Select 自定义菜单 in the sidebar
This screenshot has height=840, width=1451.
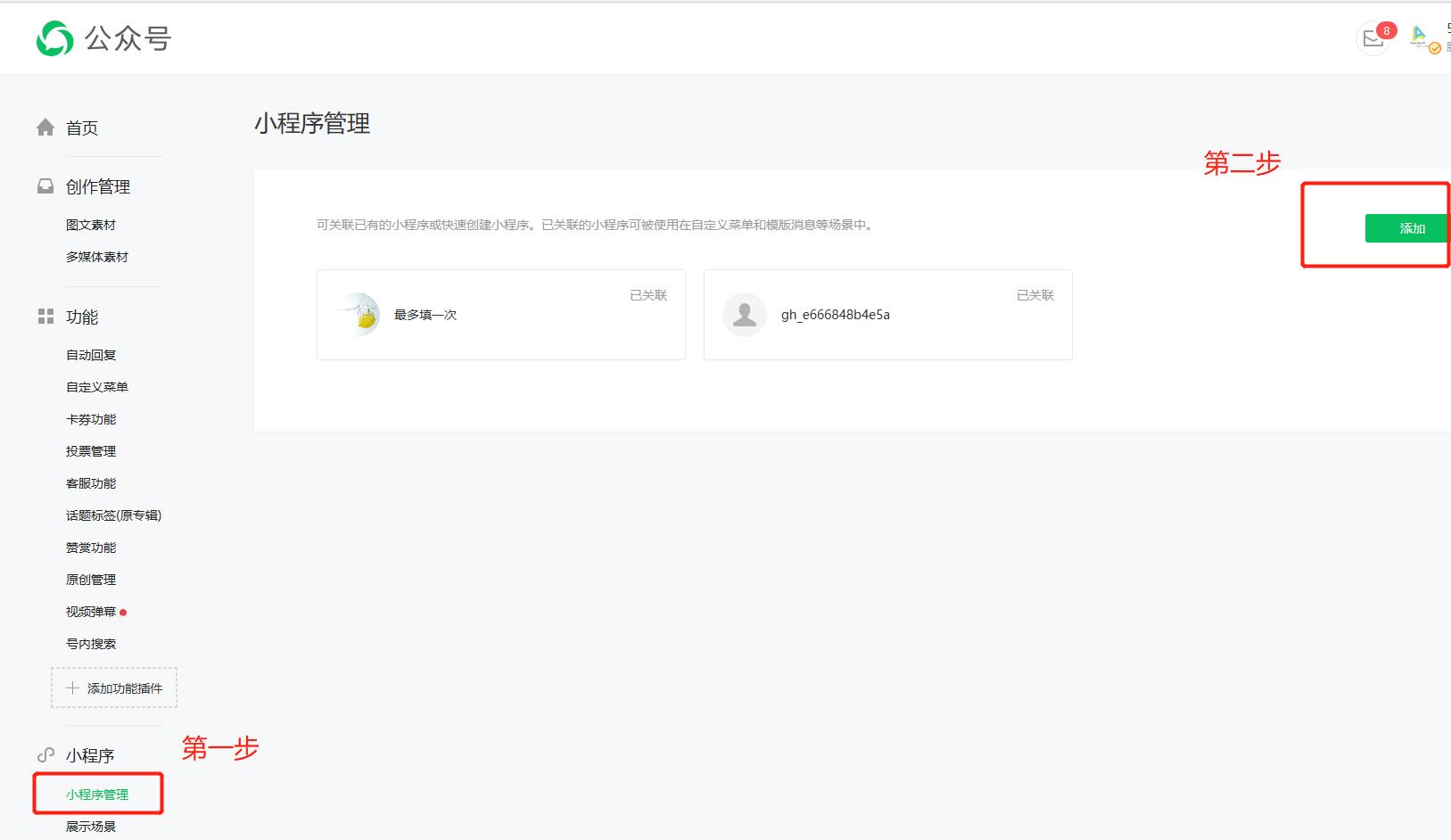[x=96, y=386]
